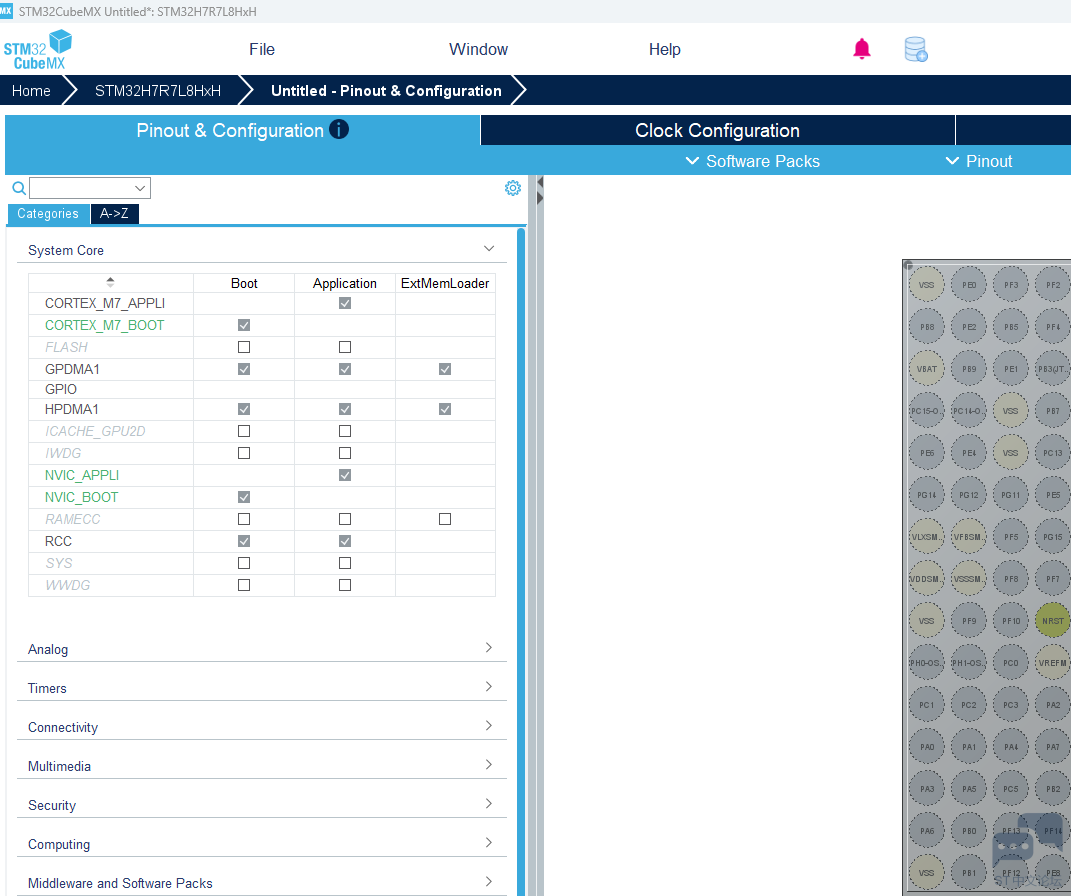Screen dimensions: 1071x896
Task: Open the Help menu
Action: pos(665,49)
